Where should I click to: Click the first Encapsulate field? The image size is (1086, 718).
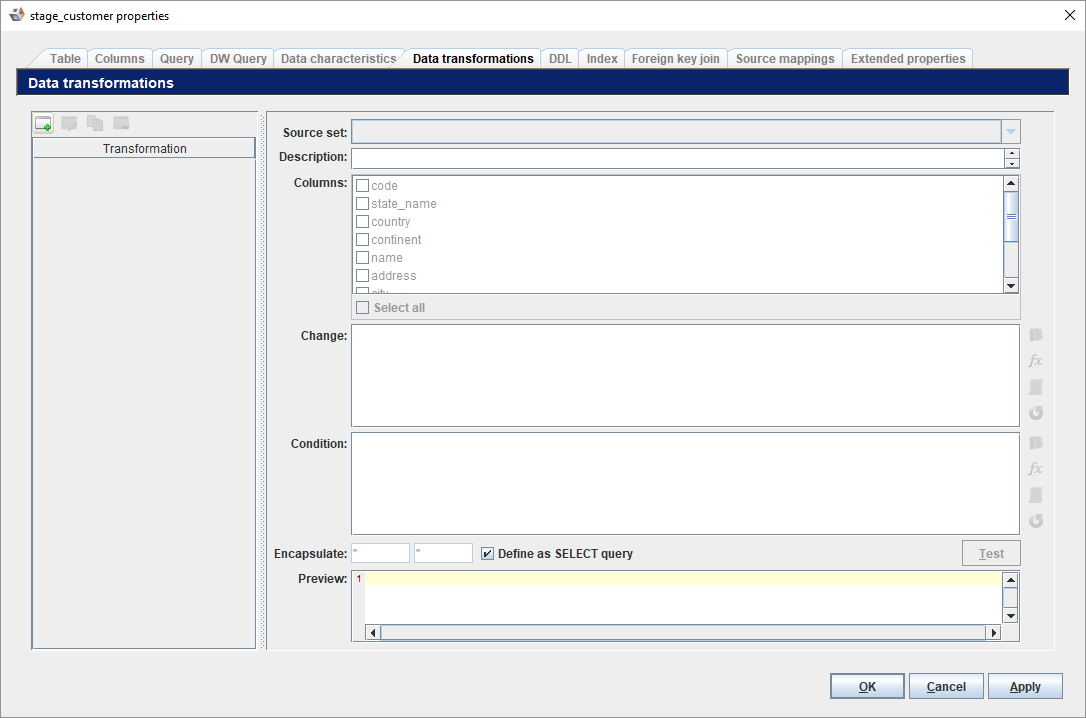(381, 553)
